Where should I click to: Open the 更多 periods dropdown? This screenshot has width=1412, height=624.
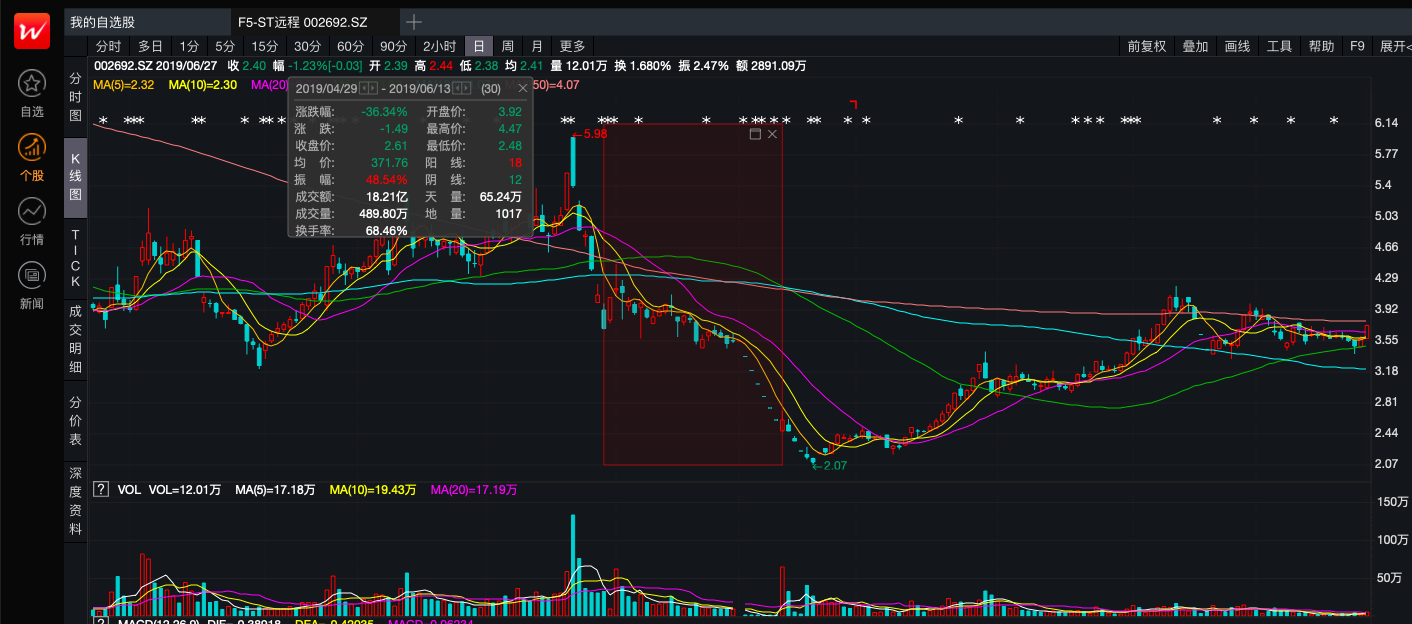click(573, 46)
